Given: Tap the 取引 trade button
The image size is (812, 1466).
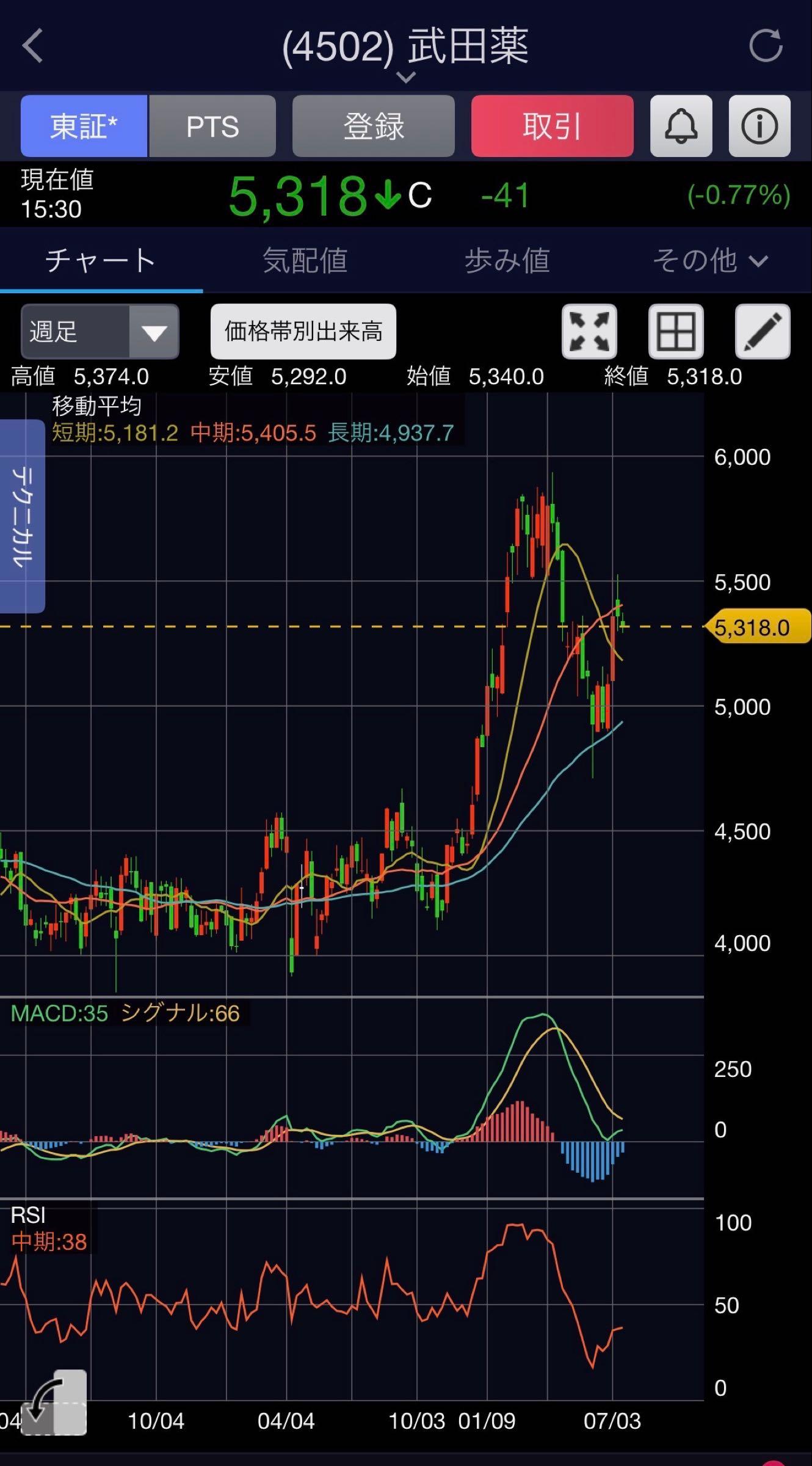Looking at the screenshot, I should click(553, 126).
